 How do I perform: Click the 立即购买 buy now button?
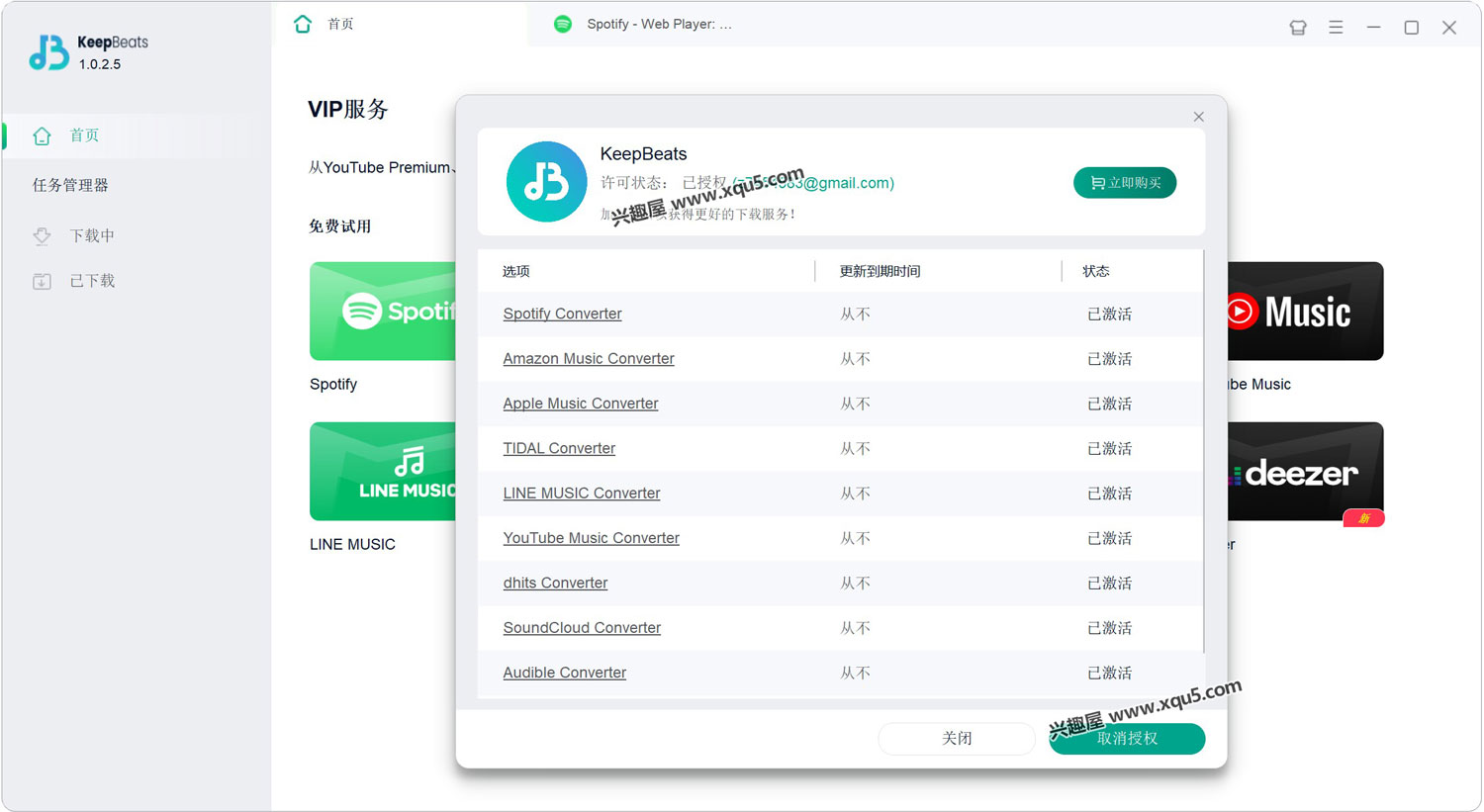coord(1124,183)
